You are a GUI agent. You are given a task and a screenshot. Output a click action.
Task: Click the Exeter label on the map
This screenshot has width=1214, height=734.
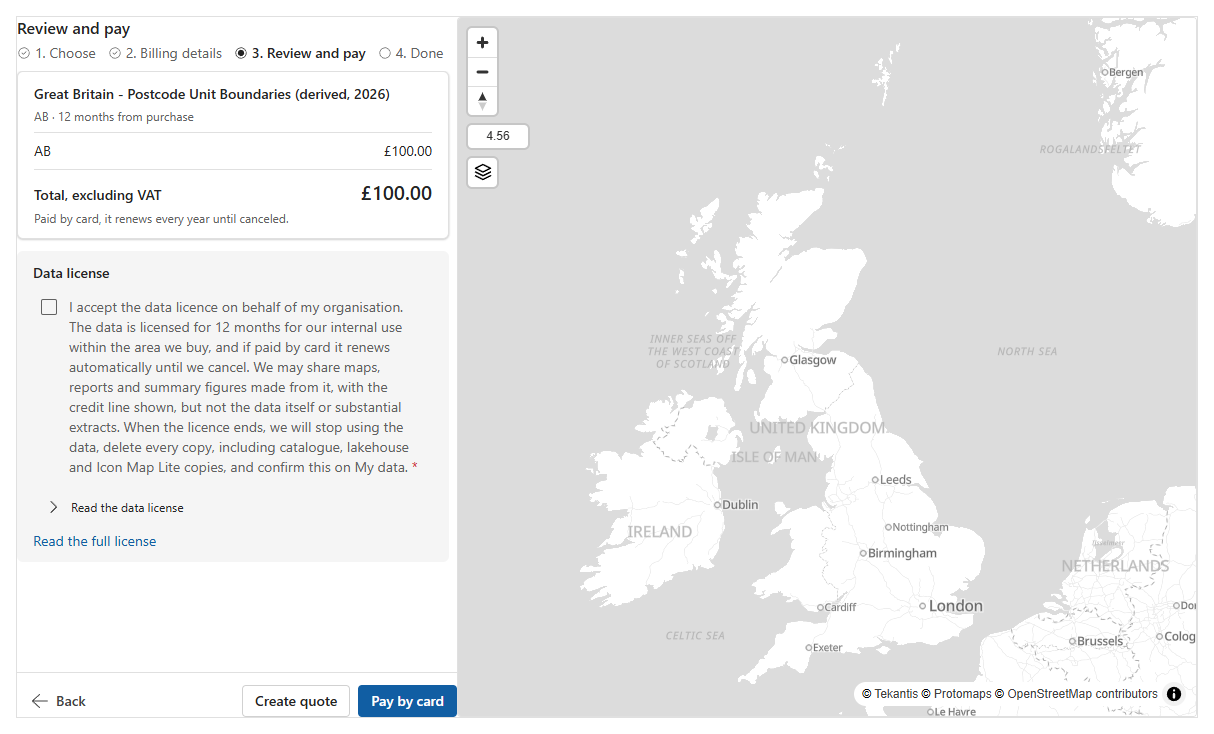click(827, 647)
